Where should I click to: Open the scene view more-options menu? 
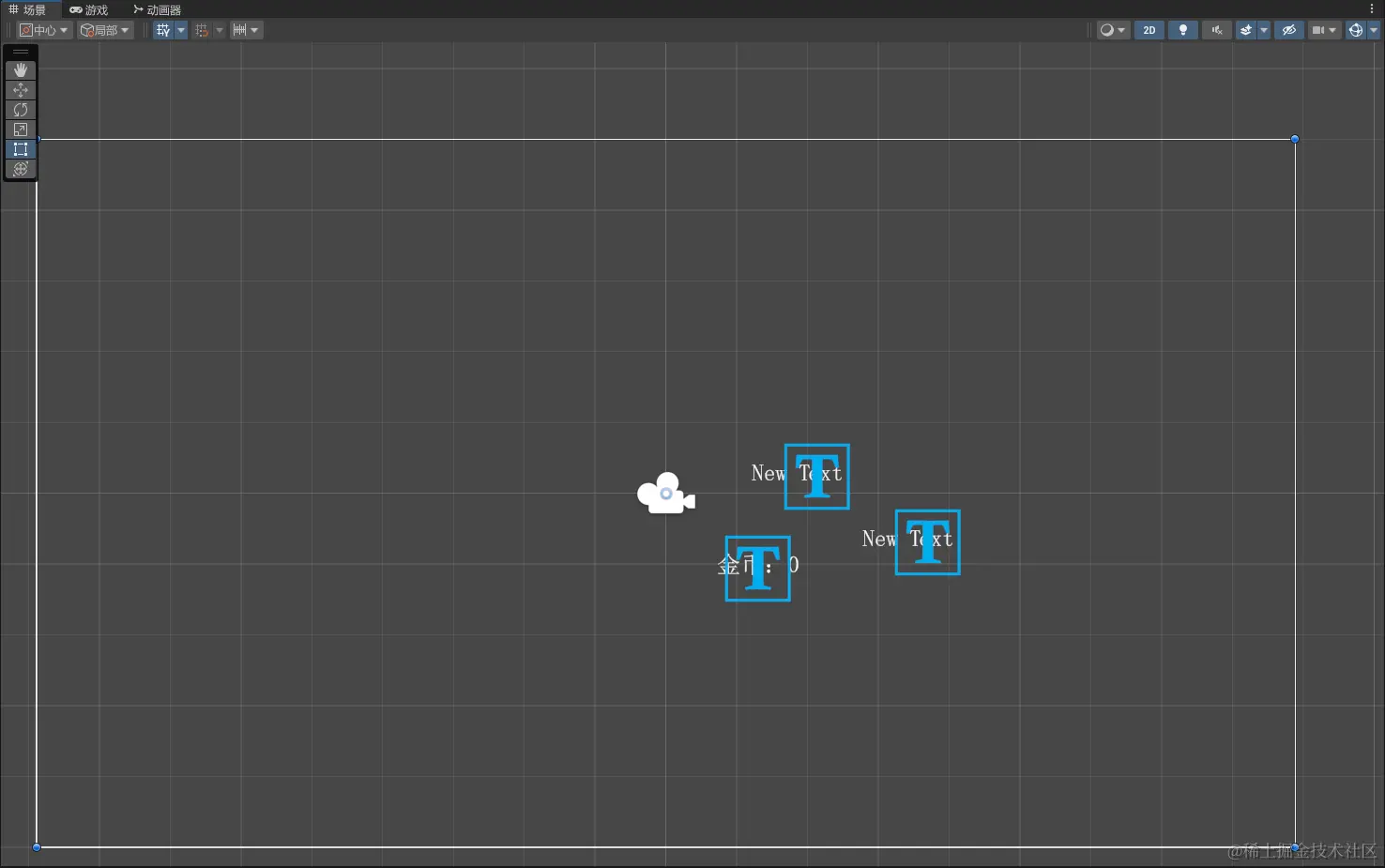coord(1372,9)
